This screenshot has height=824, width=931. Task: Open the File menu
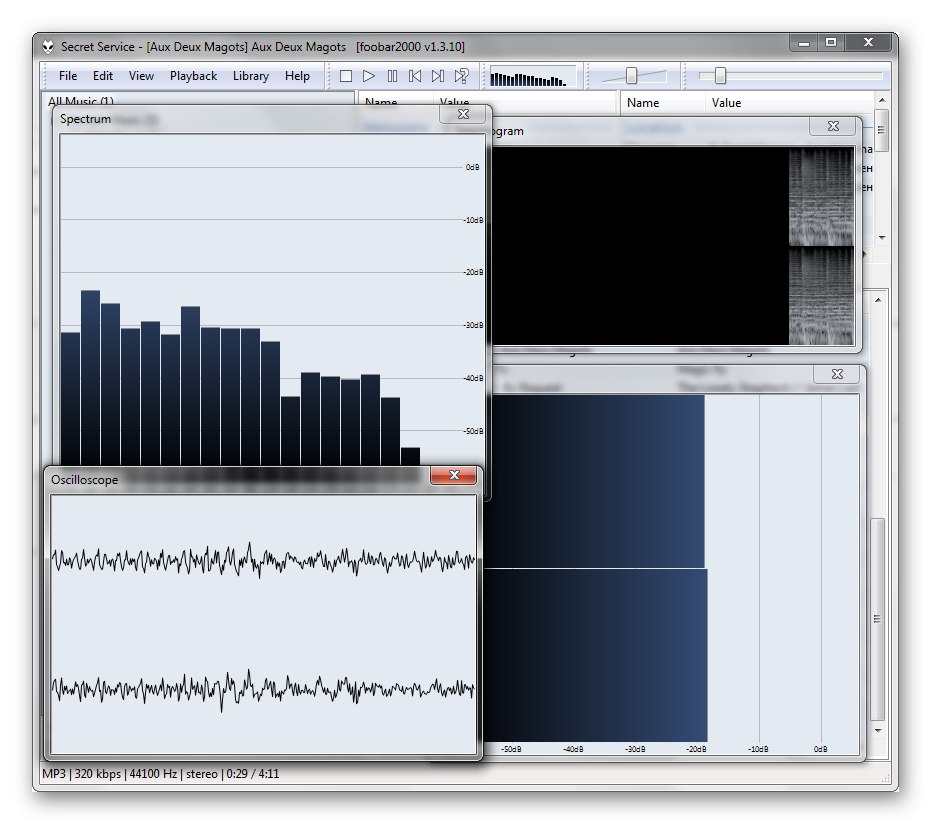coord(68,76)
